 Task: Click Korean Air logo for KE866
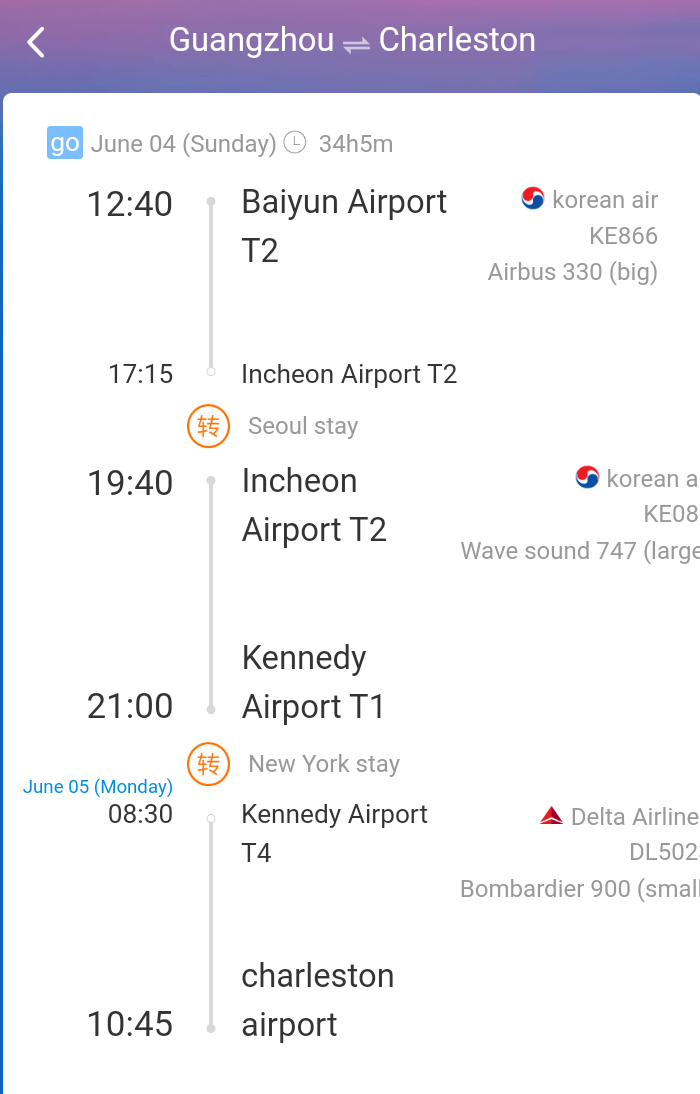[533, 199]
